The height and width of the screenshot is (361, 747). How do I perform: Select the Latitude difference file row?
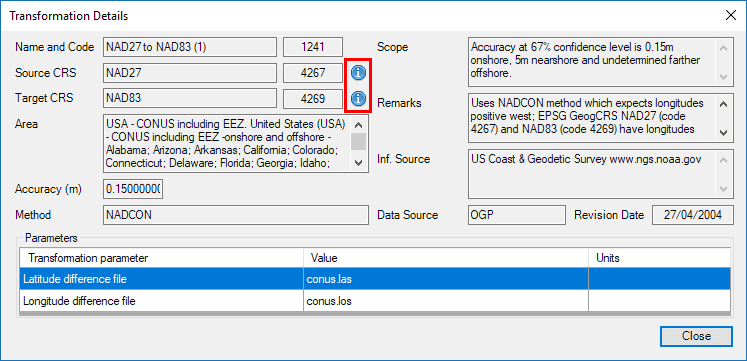375,280
